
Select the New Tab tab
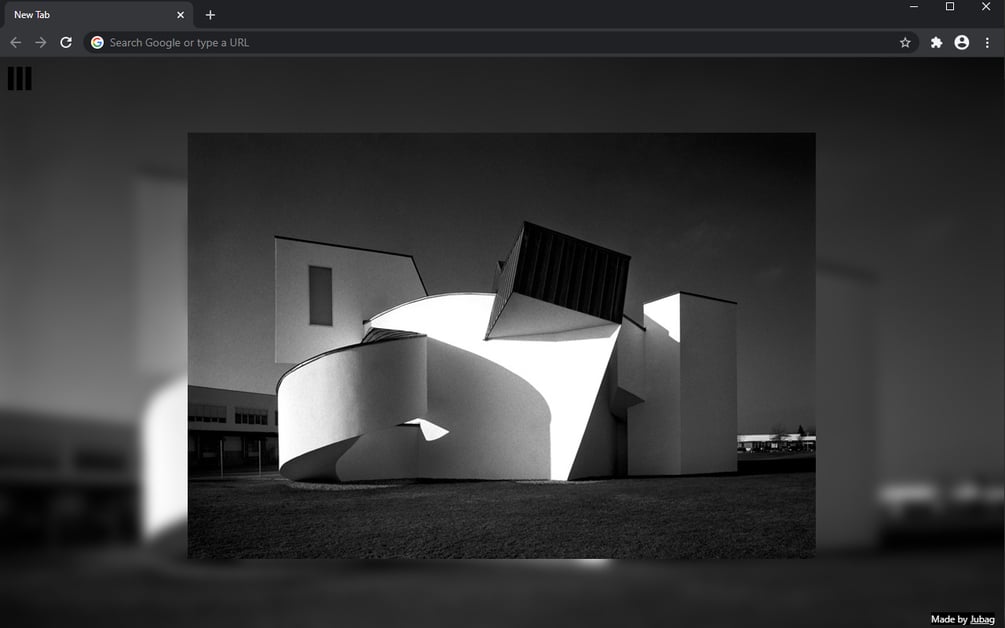(x=97, y=15)
